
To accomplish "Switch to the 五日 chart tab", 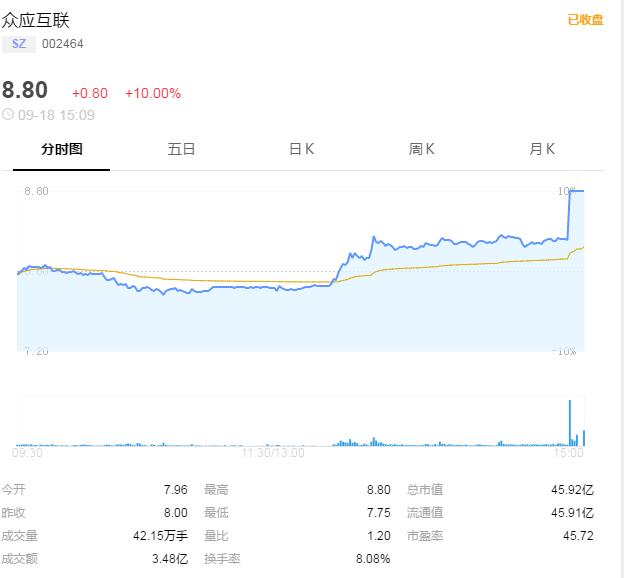I will [181, 149].
